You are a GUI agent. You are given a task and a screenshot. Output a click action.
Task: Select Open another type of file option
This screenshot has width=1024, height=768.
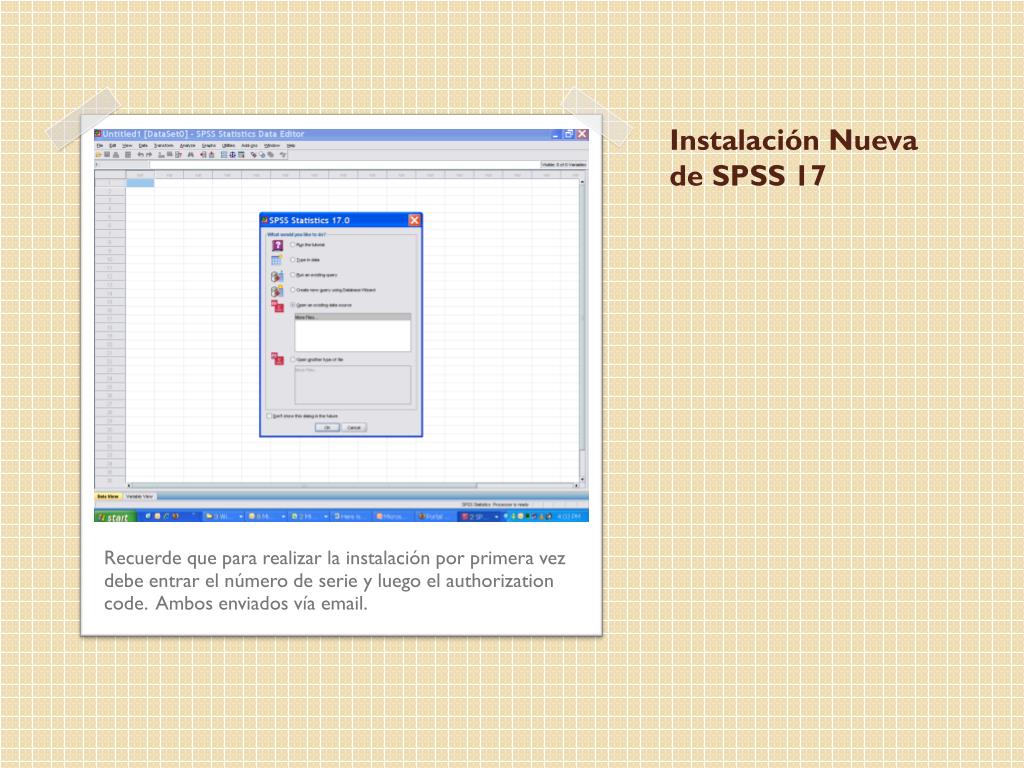click(293, 359)
